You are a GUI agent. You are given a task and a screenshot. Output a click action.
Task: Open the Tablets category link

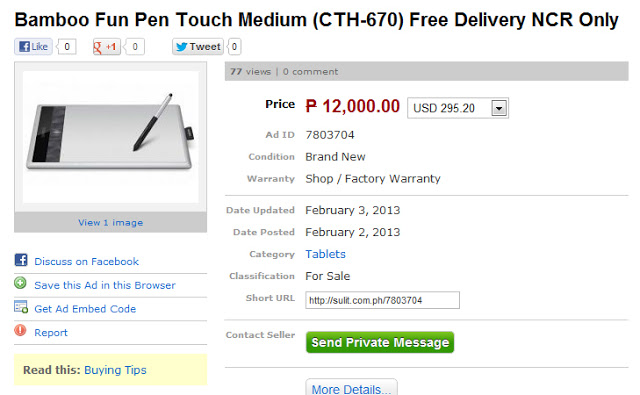[x=325, y=254]
